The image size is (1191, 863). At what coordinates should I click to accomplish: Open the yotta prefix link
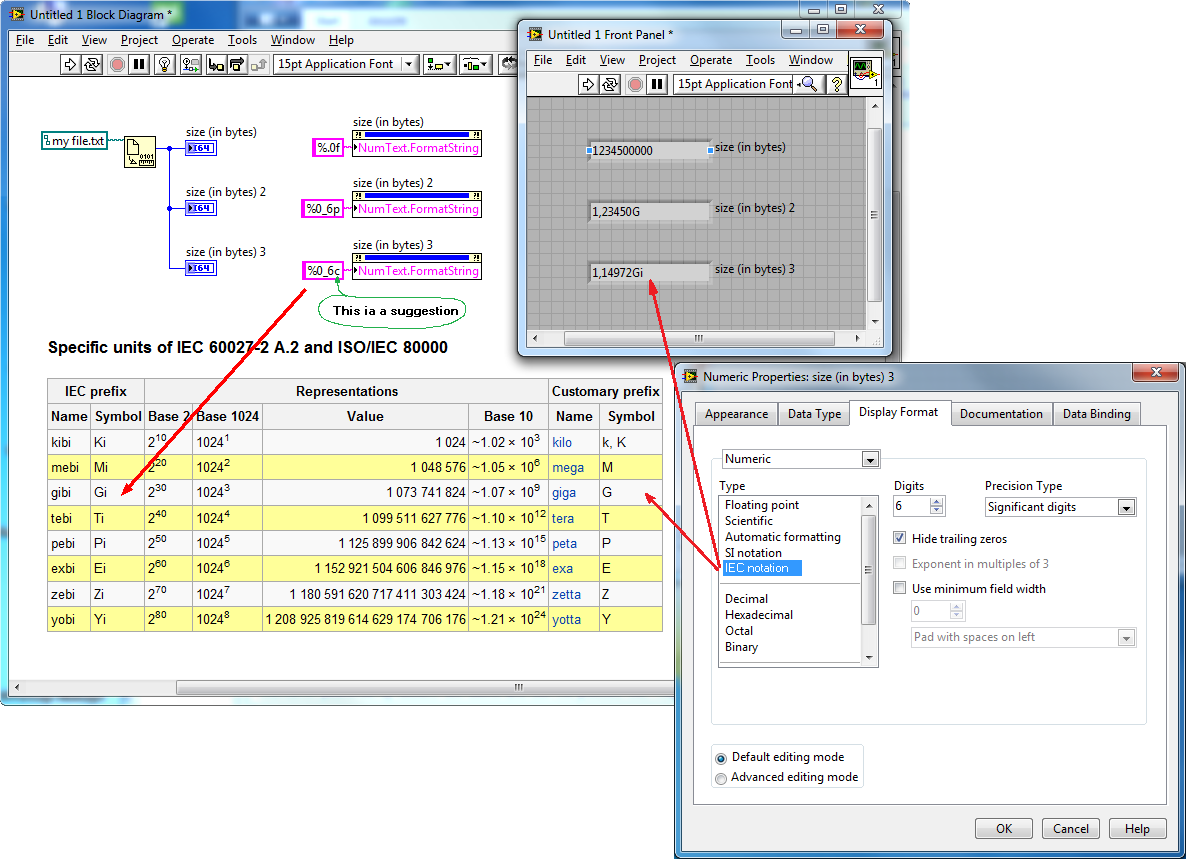[x=567, y=619]
